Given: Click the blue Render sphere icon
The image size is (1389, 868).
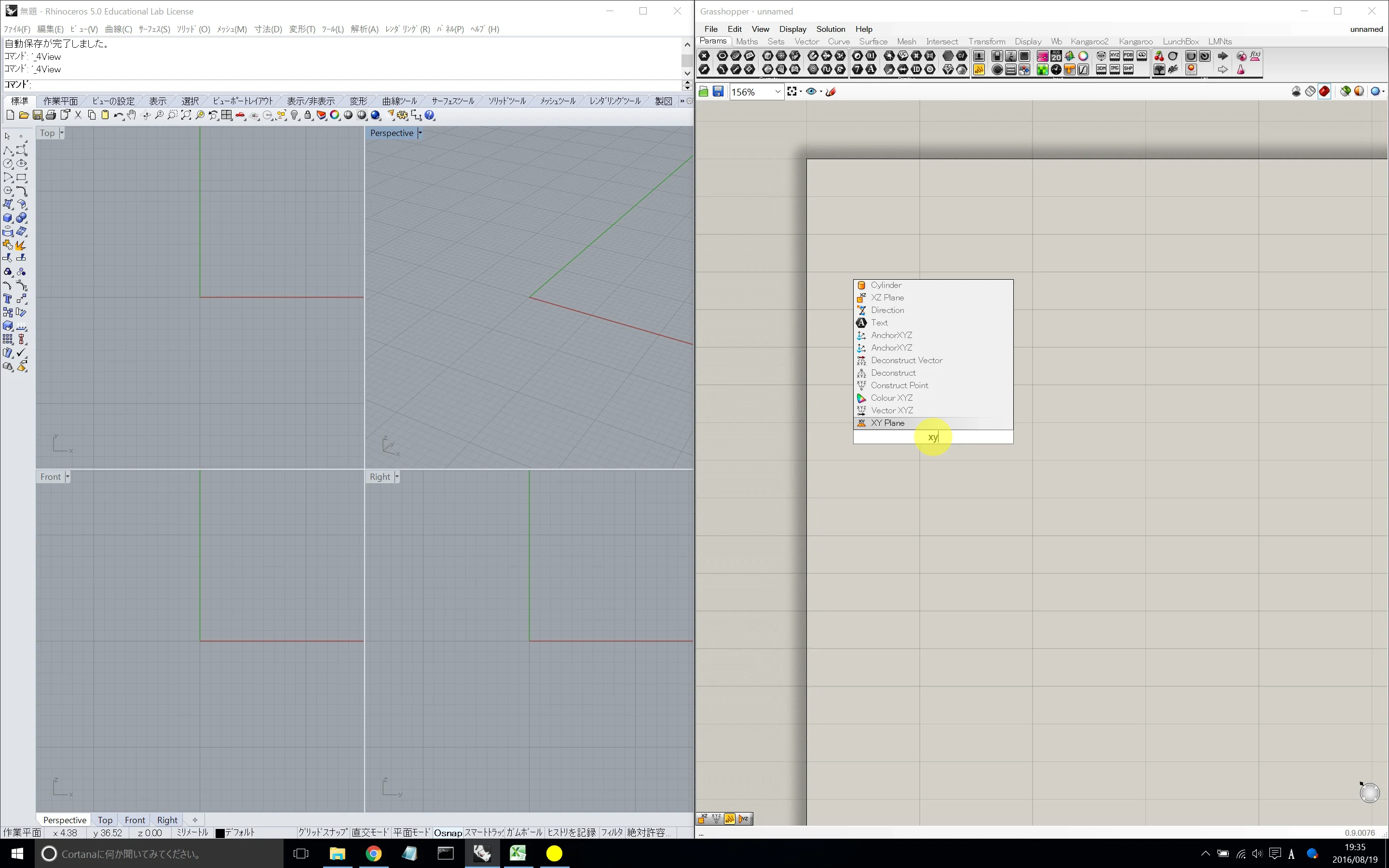Looking at the screenshot, I should pos(375,115).
